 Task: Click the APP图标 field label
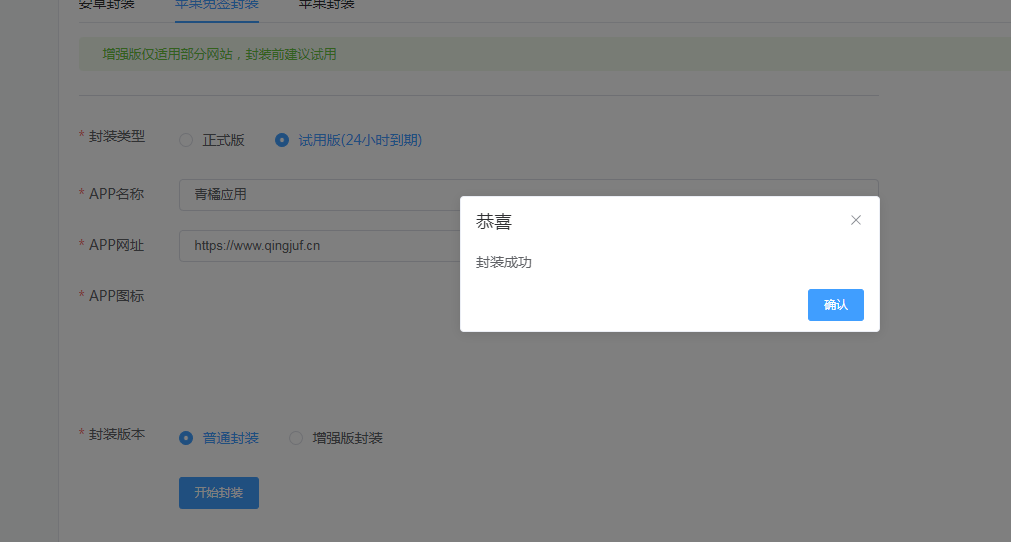116,296
